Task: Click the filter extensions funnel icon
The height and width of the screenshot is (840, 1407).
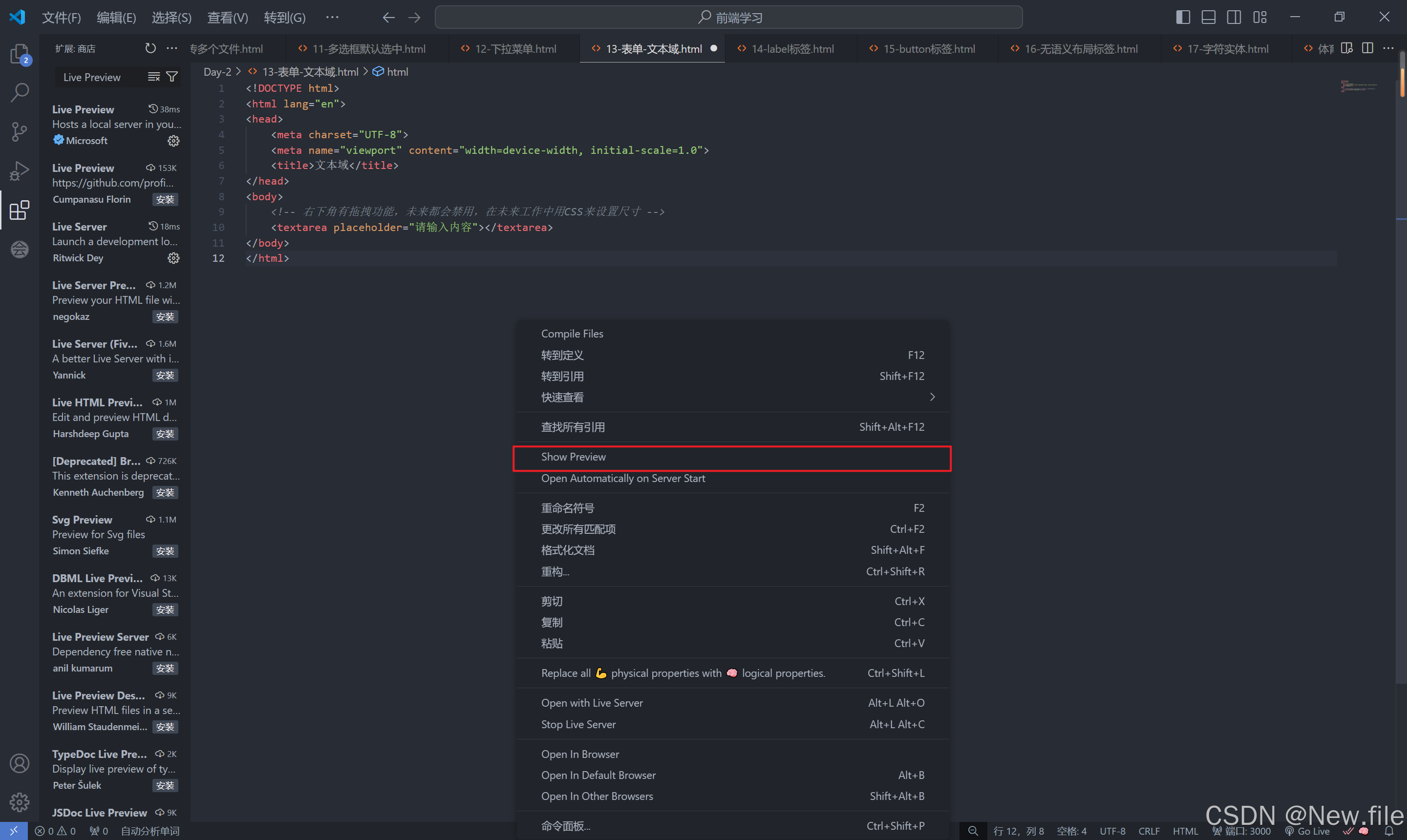Action: (x=172, y=77)
